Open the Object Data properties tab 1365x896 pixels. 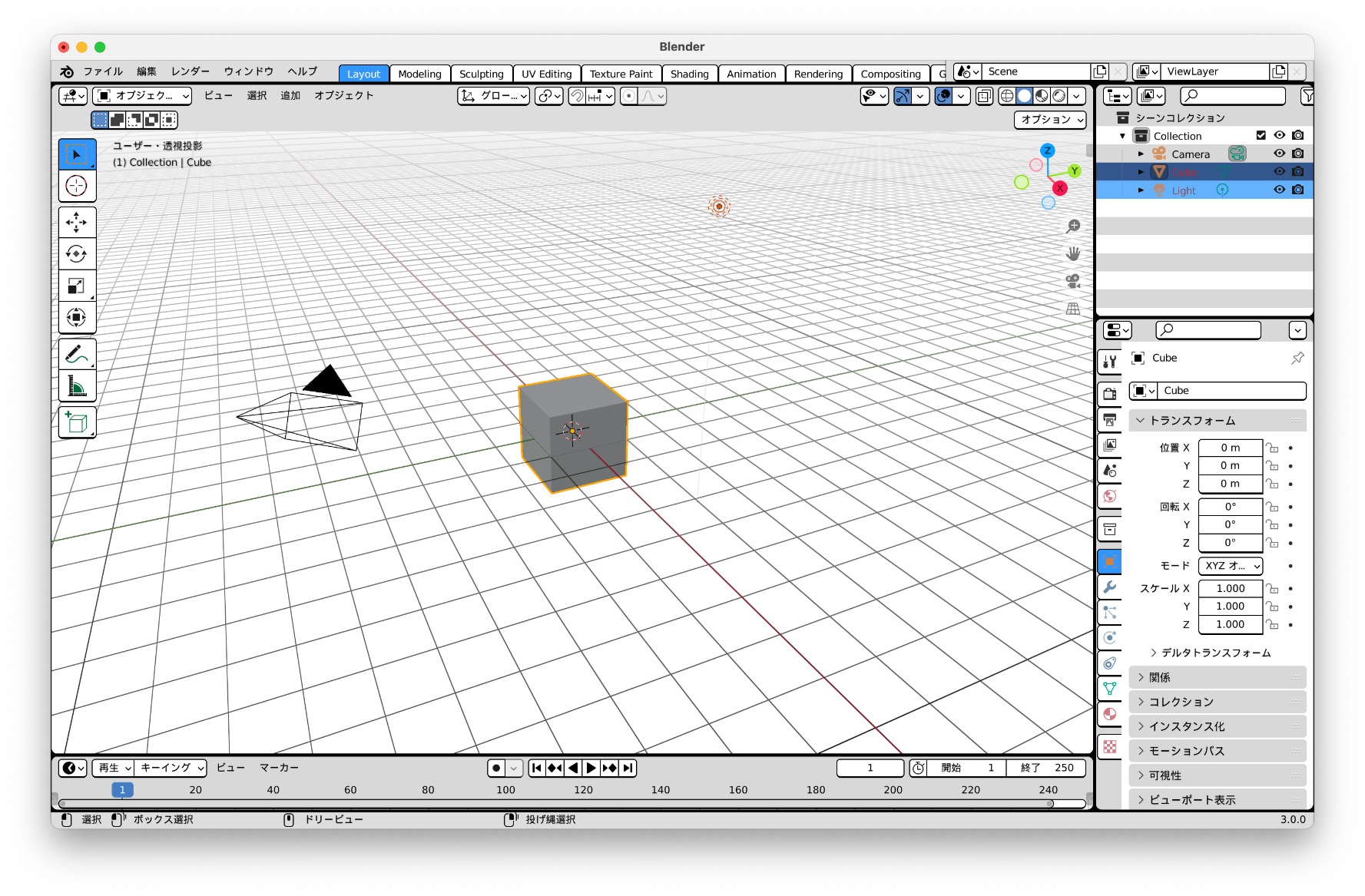pyautogui.click(x=1110, y=689)
